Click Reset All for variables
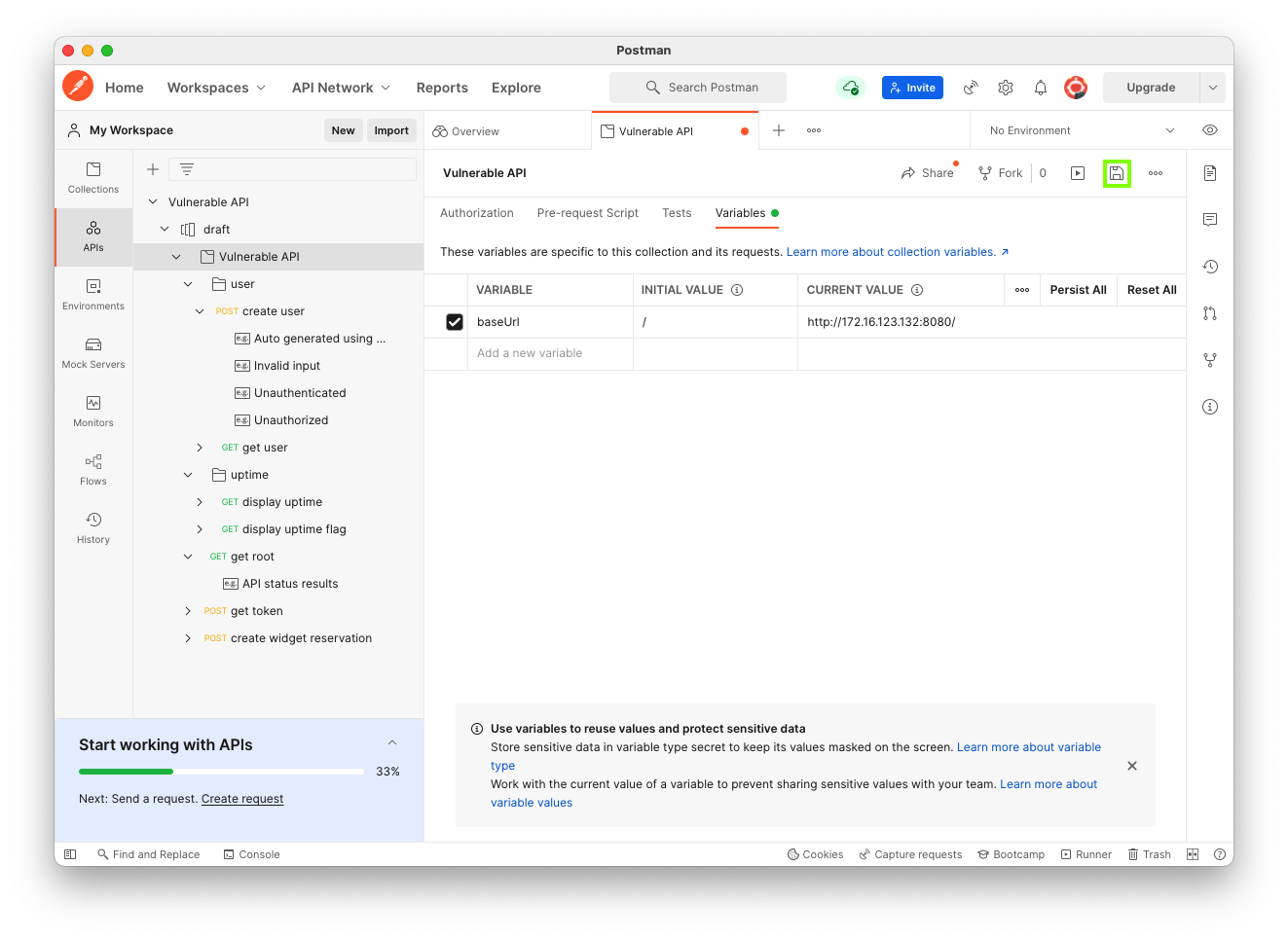The width and height of the screenshot is (1288, 938). (1152, 290)
